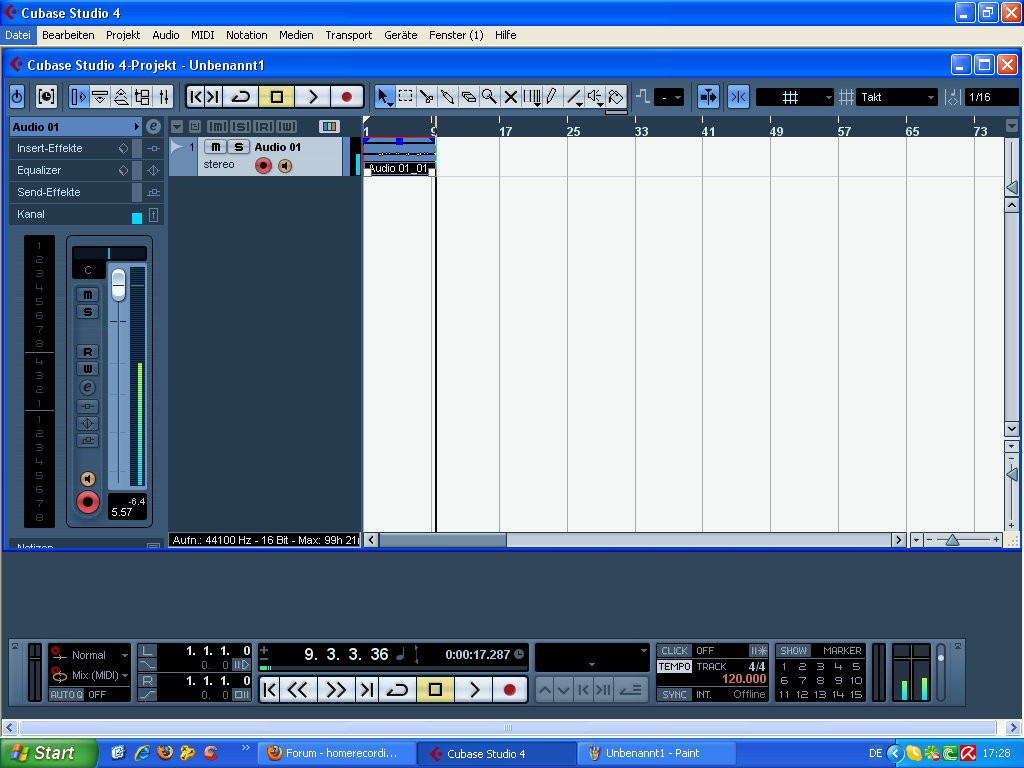This screenshot has width=1024, height=768.
Task: Select the Split scissors tool
Action: click(426, 97)
